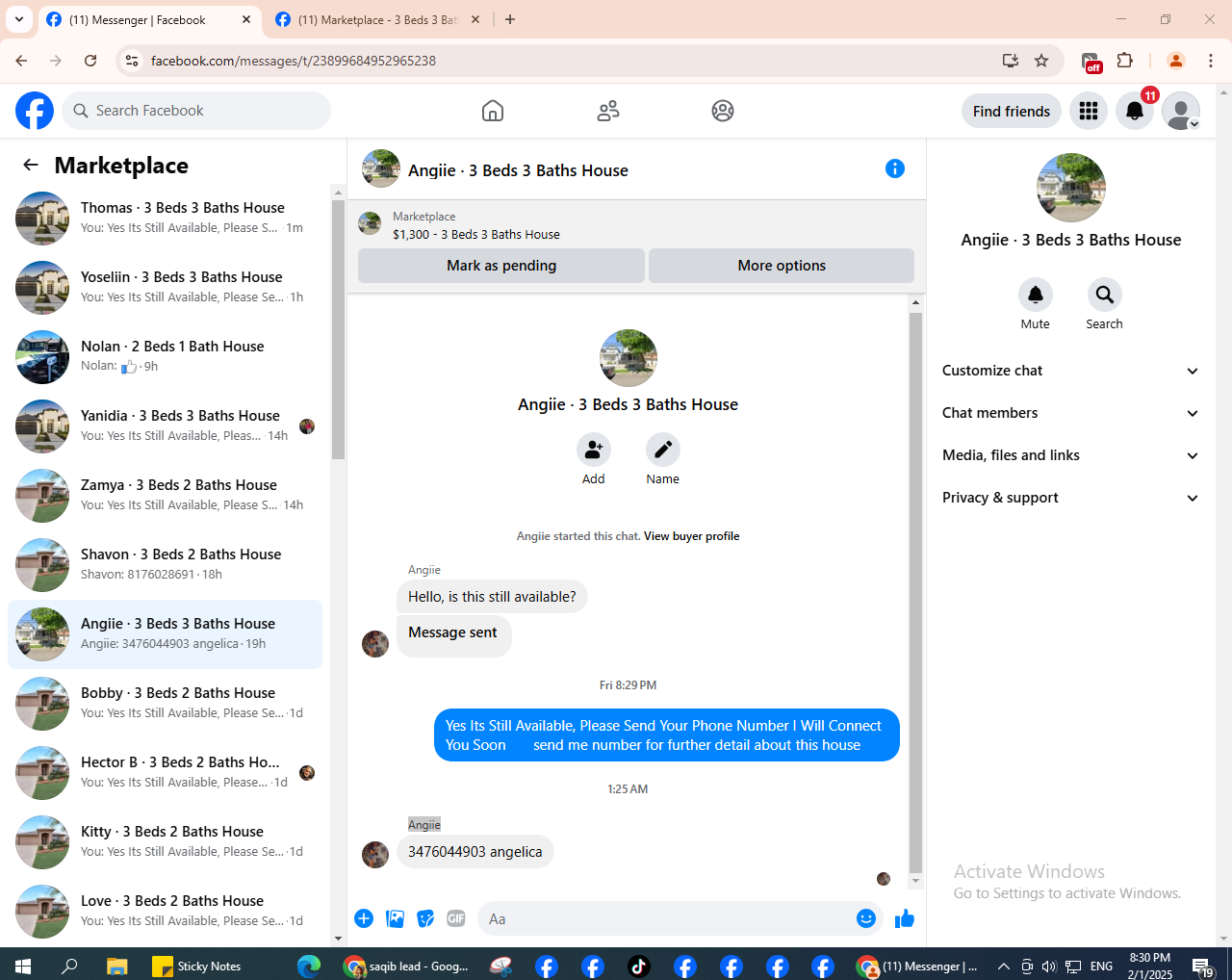Screen dimensions: 1232x980
Task: Click the More options button
Action: coord(782,266)
